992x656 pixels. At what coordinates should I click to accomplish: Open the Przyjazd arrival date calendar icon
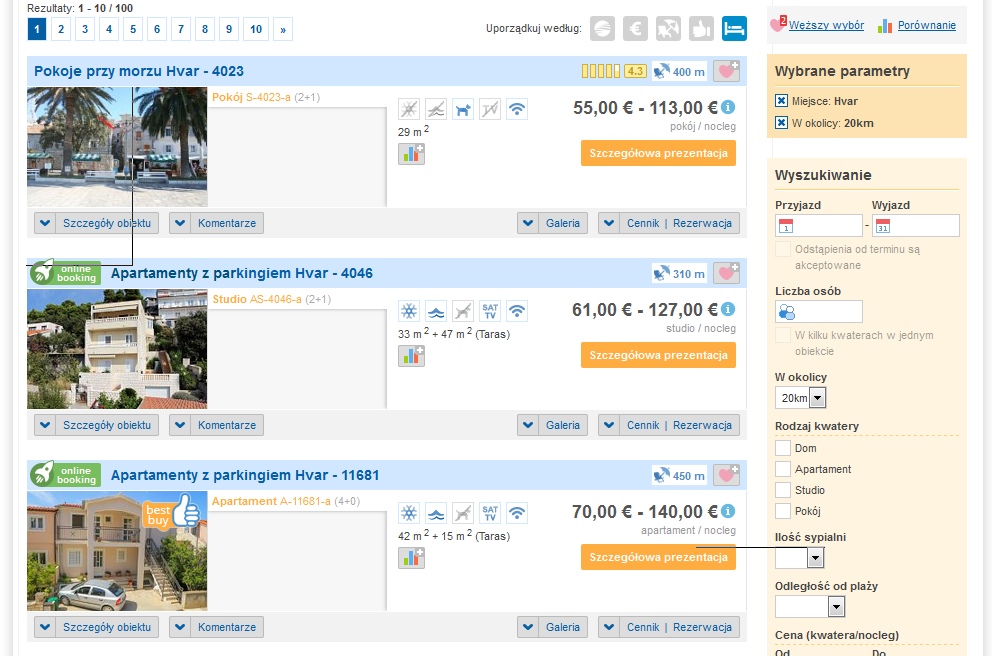click(786, 226)
